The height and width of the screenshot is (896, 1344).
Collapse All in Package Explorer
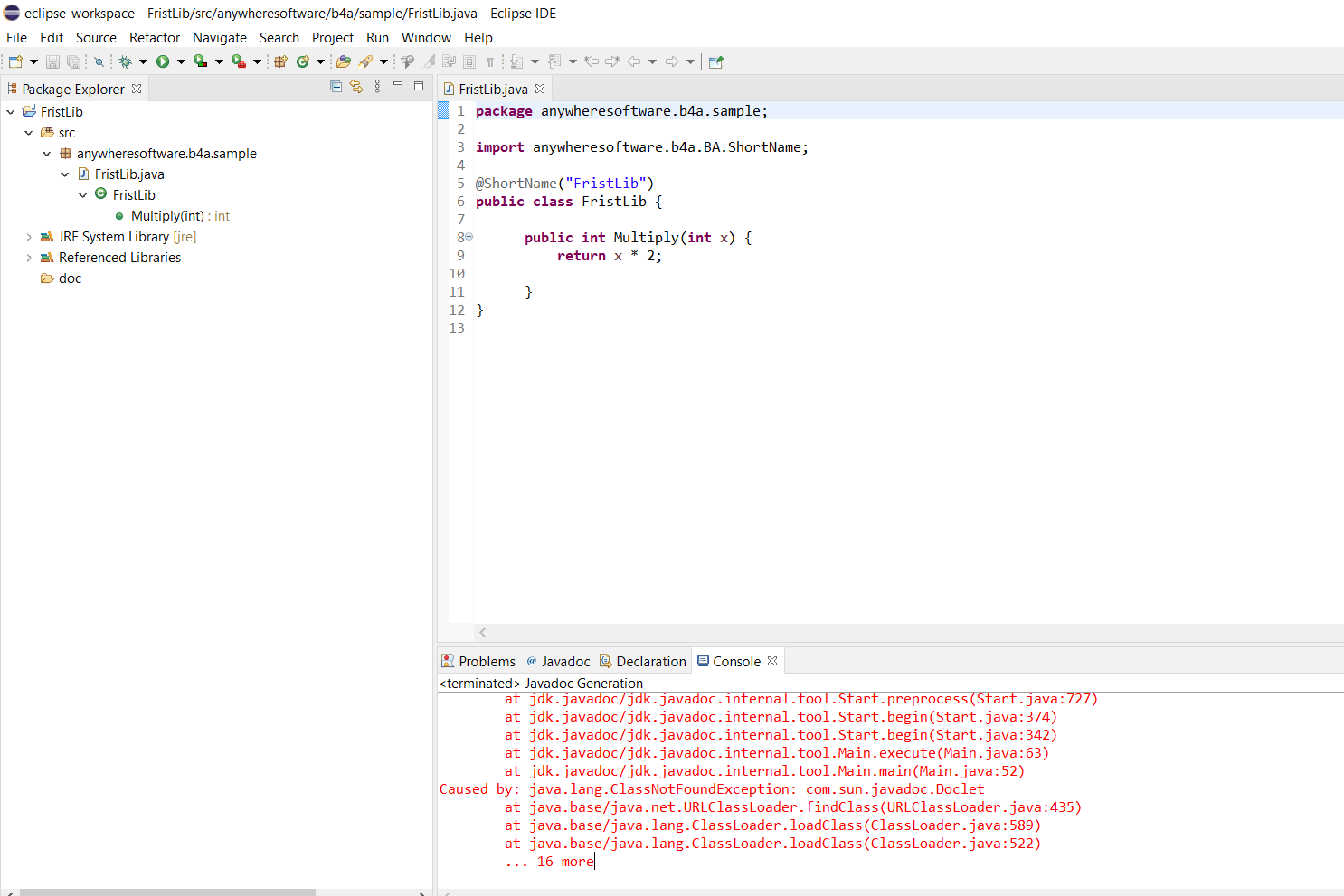[x=336, y=87]
